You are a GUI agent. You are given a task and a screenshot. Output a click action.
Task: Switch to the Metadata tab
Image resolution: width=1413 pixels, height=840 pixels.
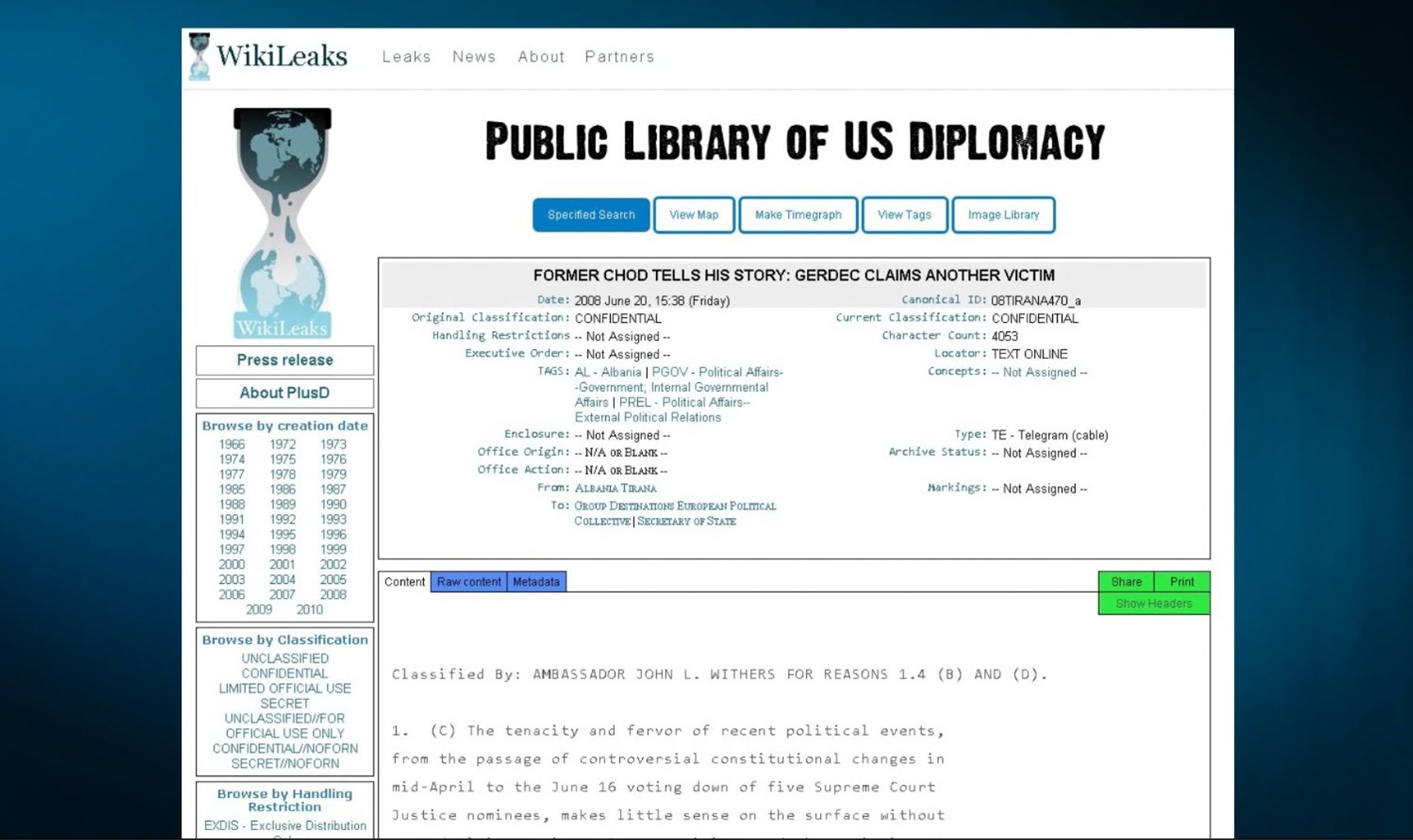click(536, 582)
